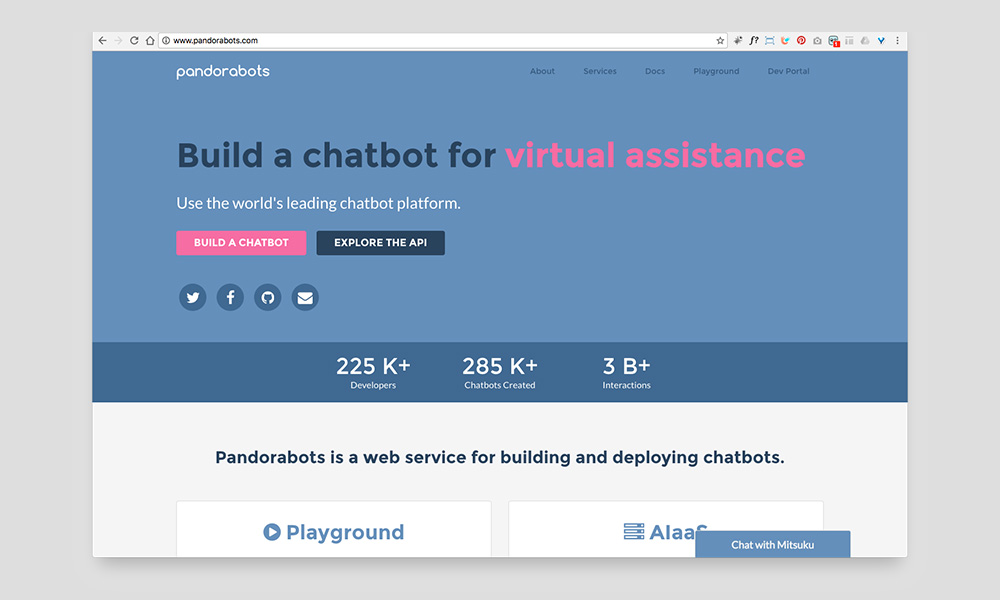Open the camera screenshot extension

coord(817,40)
